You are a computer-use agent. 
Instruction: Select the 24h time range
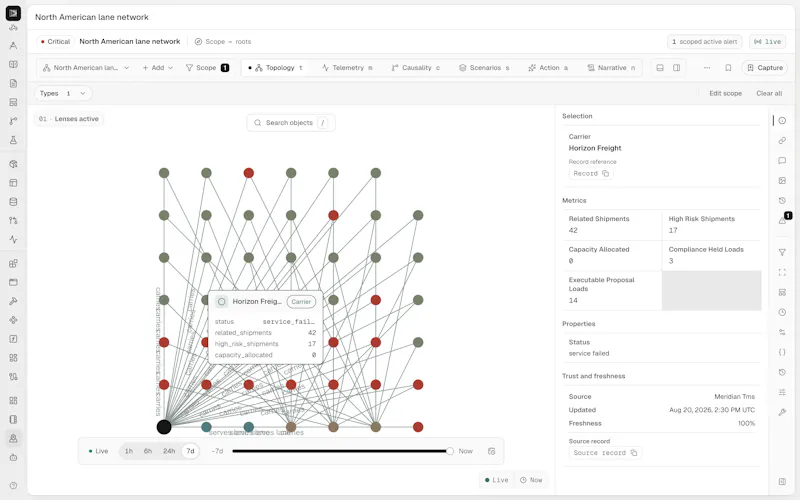(169, 451)
